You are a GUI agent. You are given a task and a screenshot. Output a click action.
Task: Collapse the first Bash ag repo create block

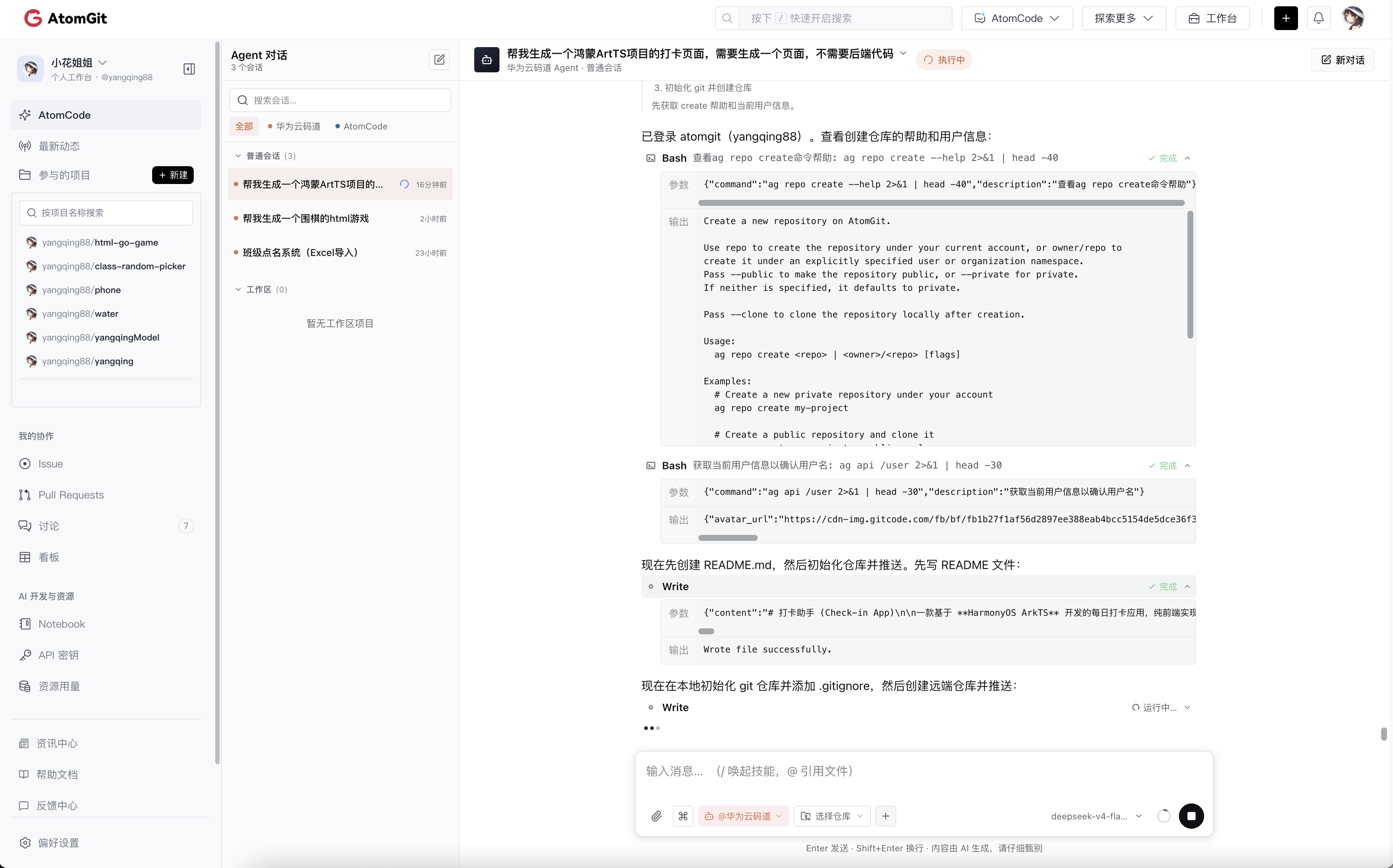pos(1187,158)
